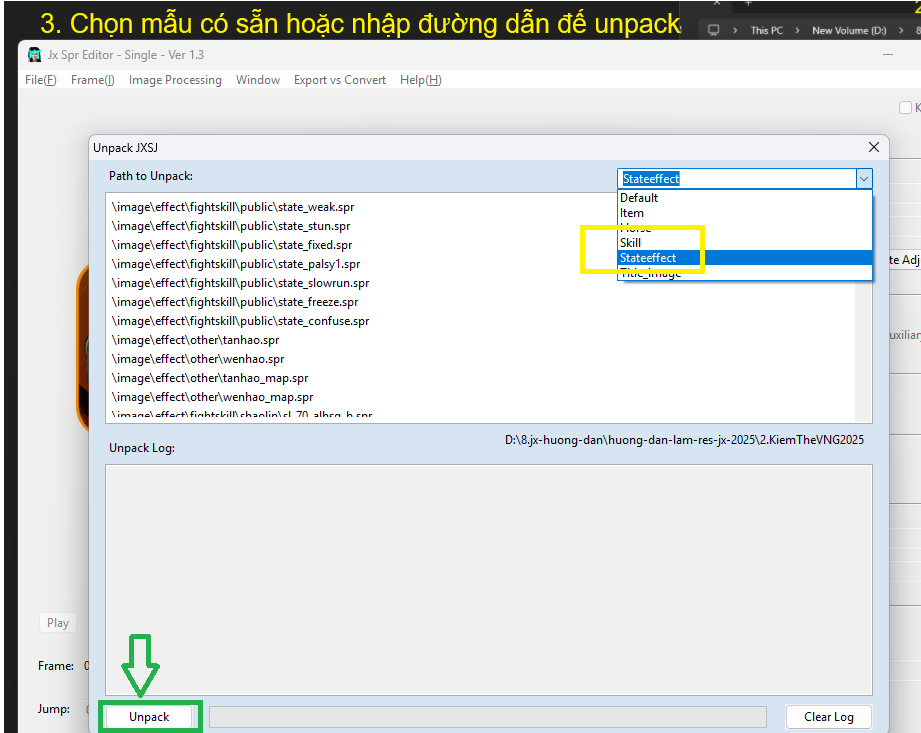The width and height of the screenshot is (921, 733).
Task: Select the highlighted Stateeffect list option
Action: tap(648, 258)
